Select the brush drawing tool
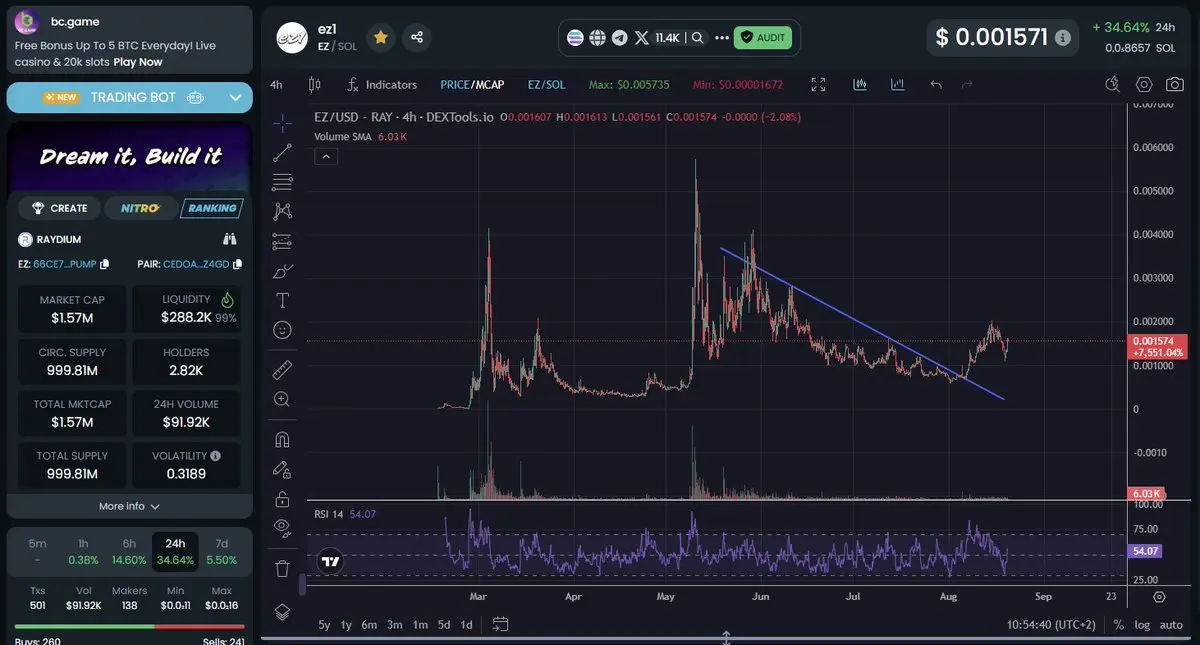The height and width of the screenshot is (645, 1200). click(282, 271)
